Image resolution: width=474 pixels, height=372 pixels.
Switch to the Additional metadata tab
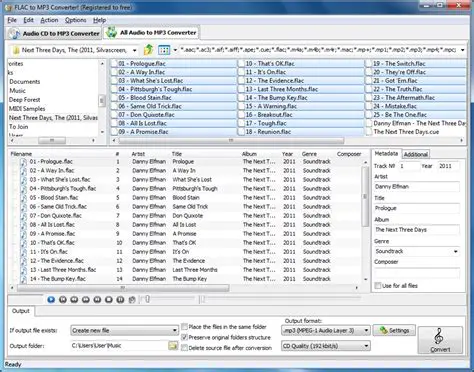click(x=416, y=154)
